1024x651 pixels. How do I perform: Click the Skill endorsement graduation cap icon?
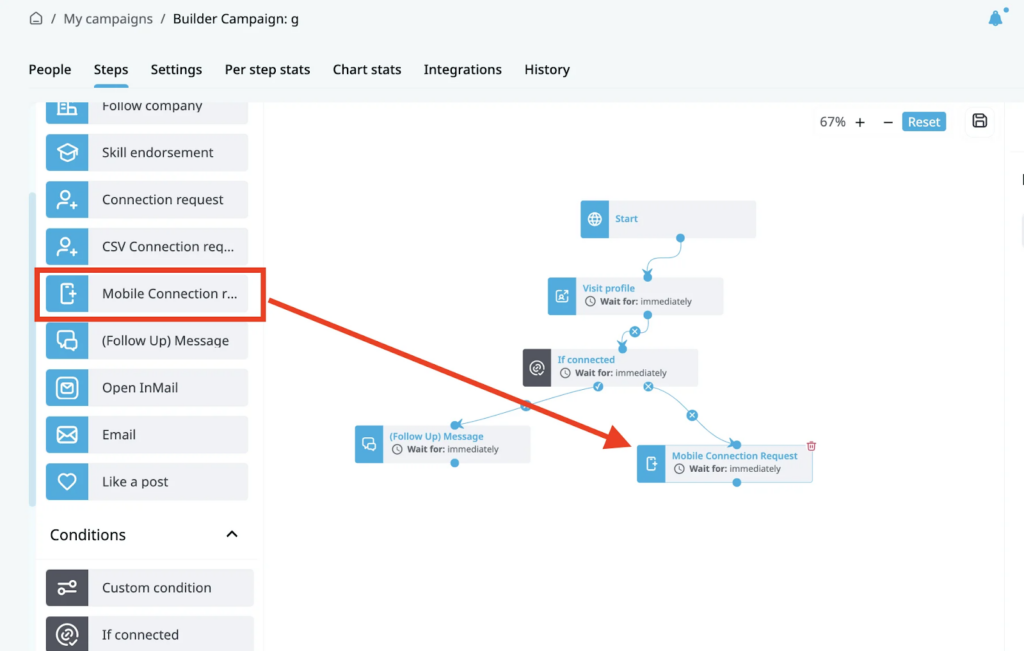coord(67,153)
